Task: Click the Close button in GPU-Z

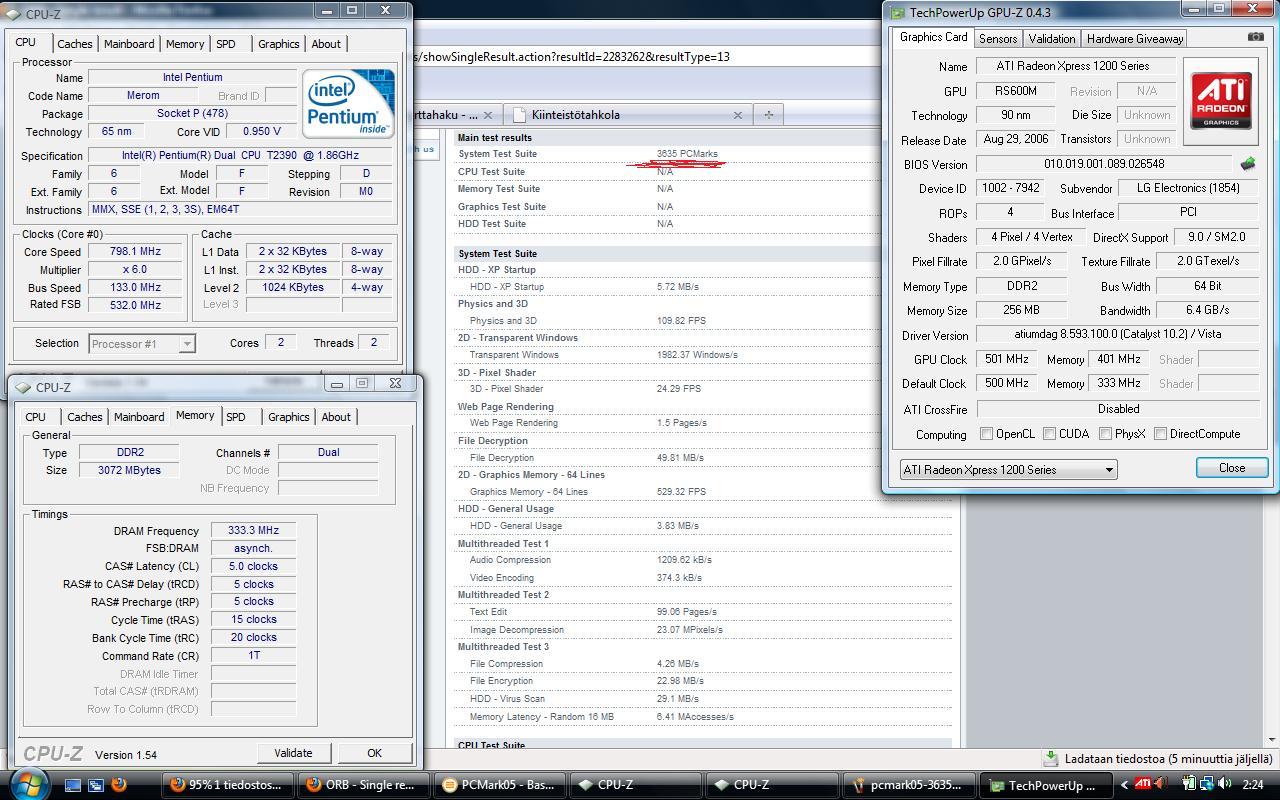Action: coord(1232,468)
